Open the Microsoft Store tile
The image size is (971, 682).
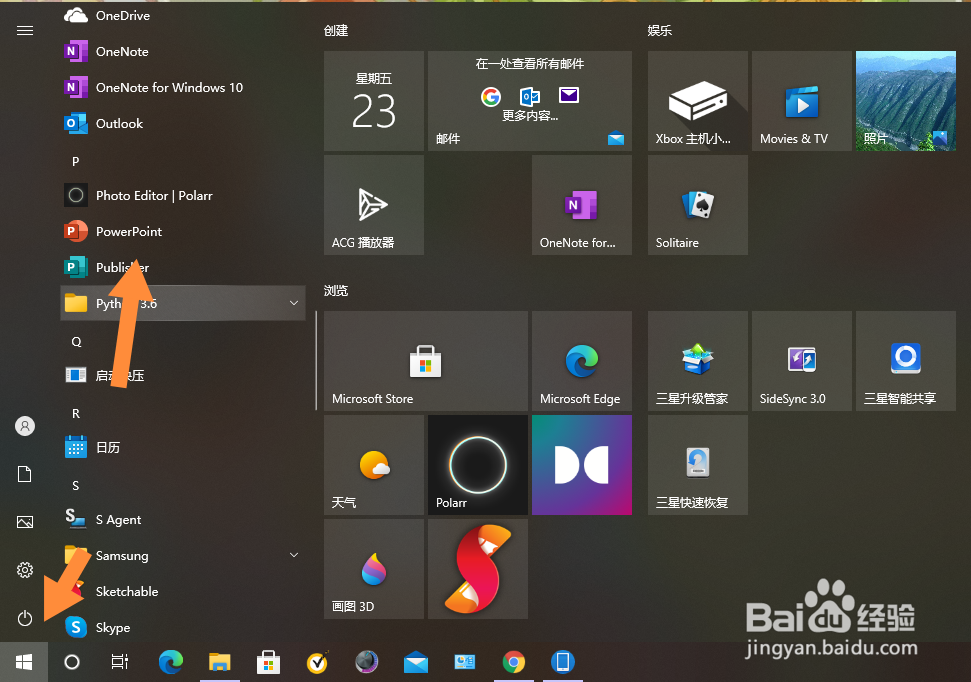coord(426,361)
